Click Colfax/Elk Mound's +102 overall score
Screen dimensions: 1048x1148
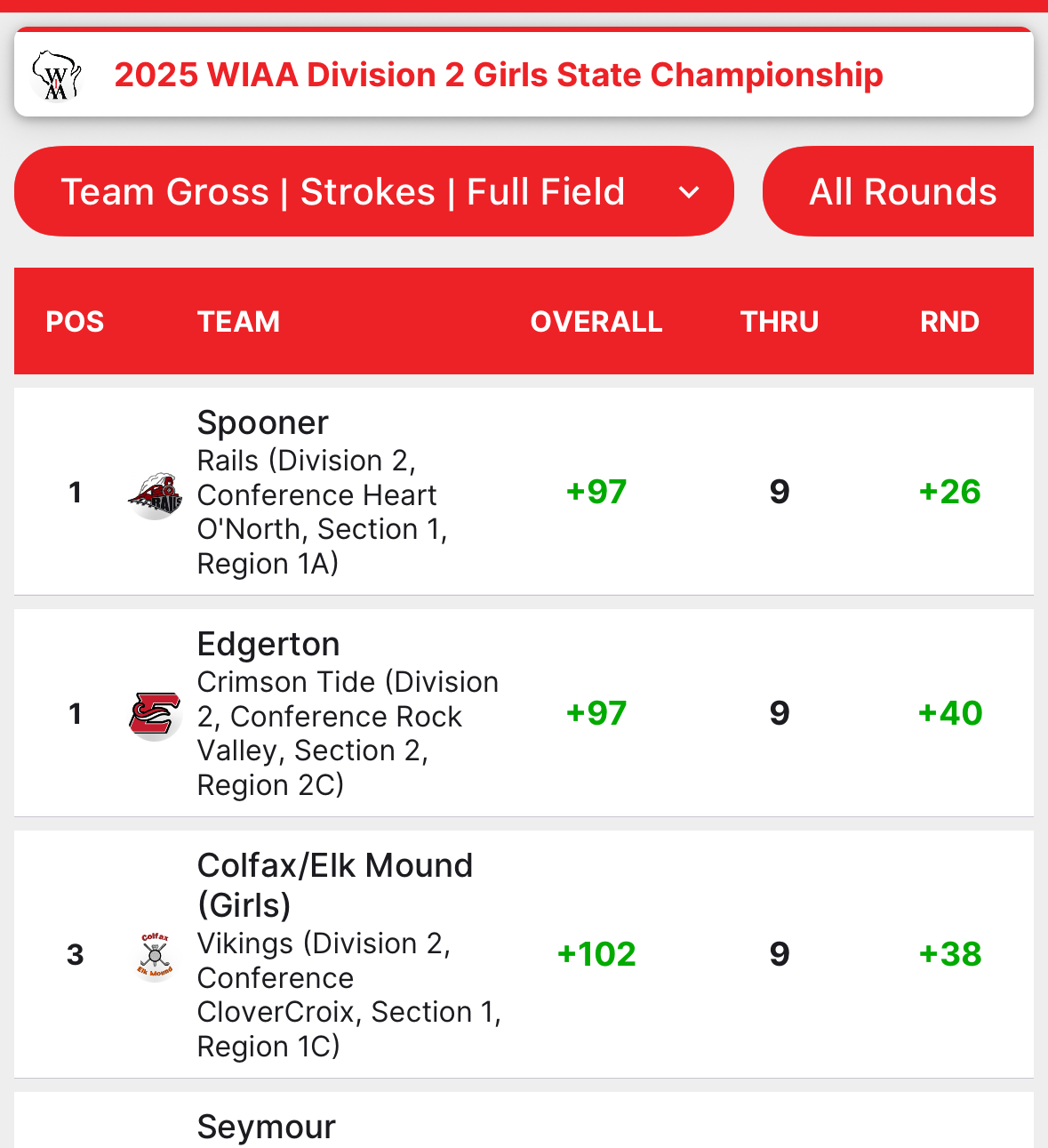point(596,954)
